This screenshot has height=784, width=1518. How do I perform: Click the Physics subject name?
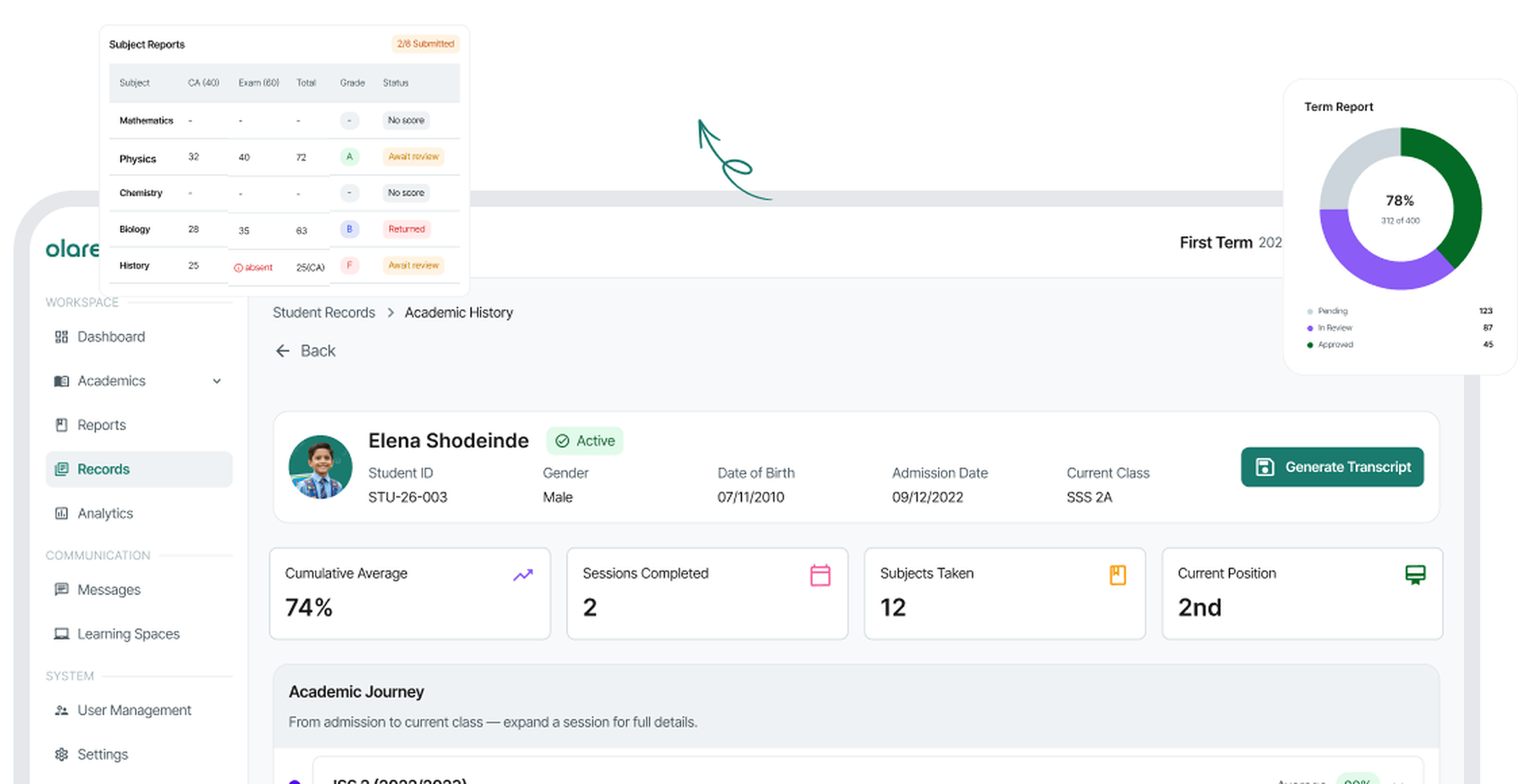138,159
